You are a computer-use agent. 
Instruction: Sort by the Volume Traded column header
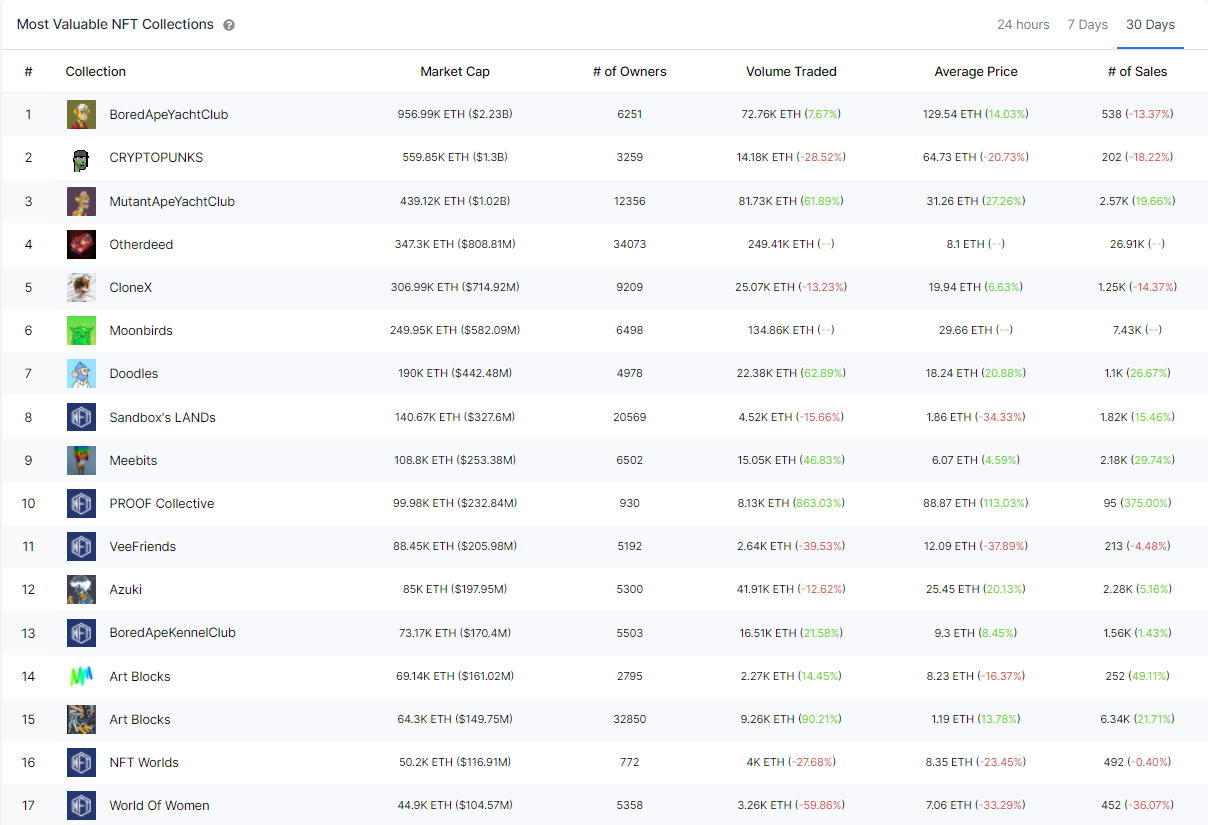tap(791, 71)
